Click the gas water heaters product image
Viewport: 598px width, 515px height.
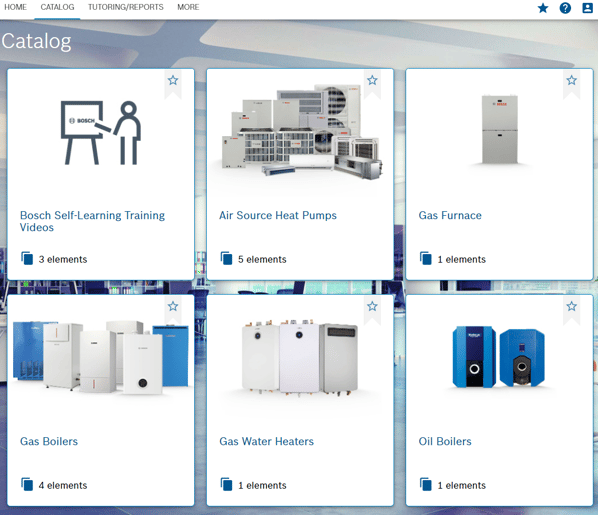pyautogui.click(x=300, y=357)
